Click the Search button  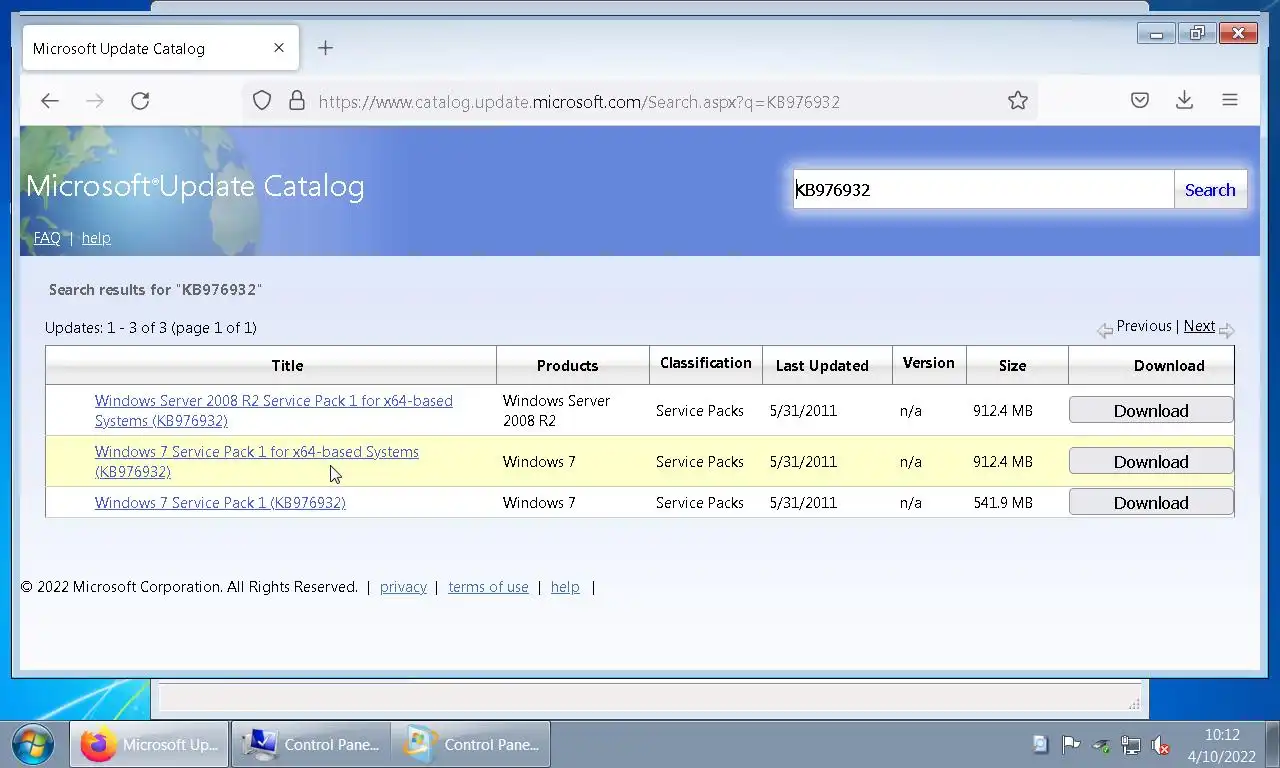(1210, 190)
